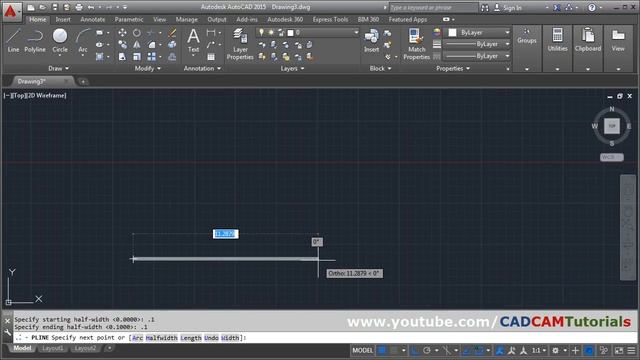
Task: Click the Offset tool icon
Action: pos(172,57)
